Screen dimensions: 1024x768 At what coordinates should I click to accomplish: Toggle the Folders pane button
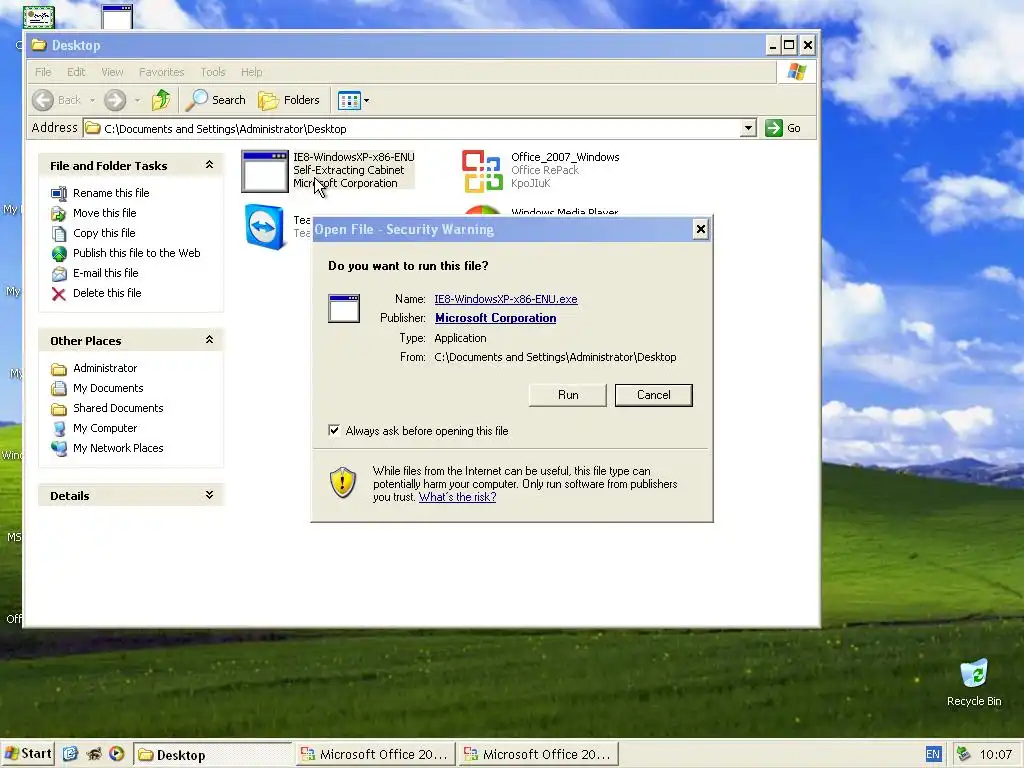289,100
